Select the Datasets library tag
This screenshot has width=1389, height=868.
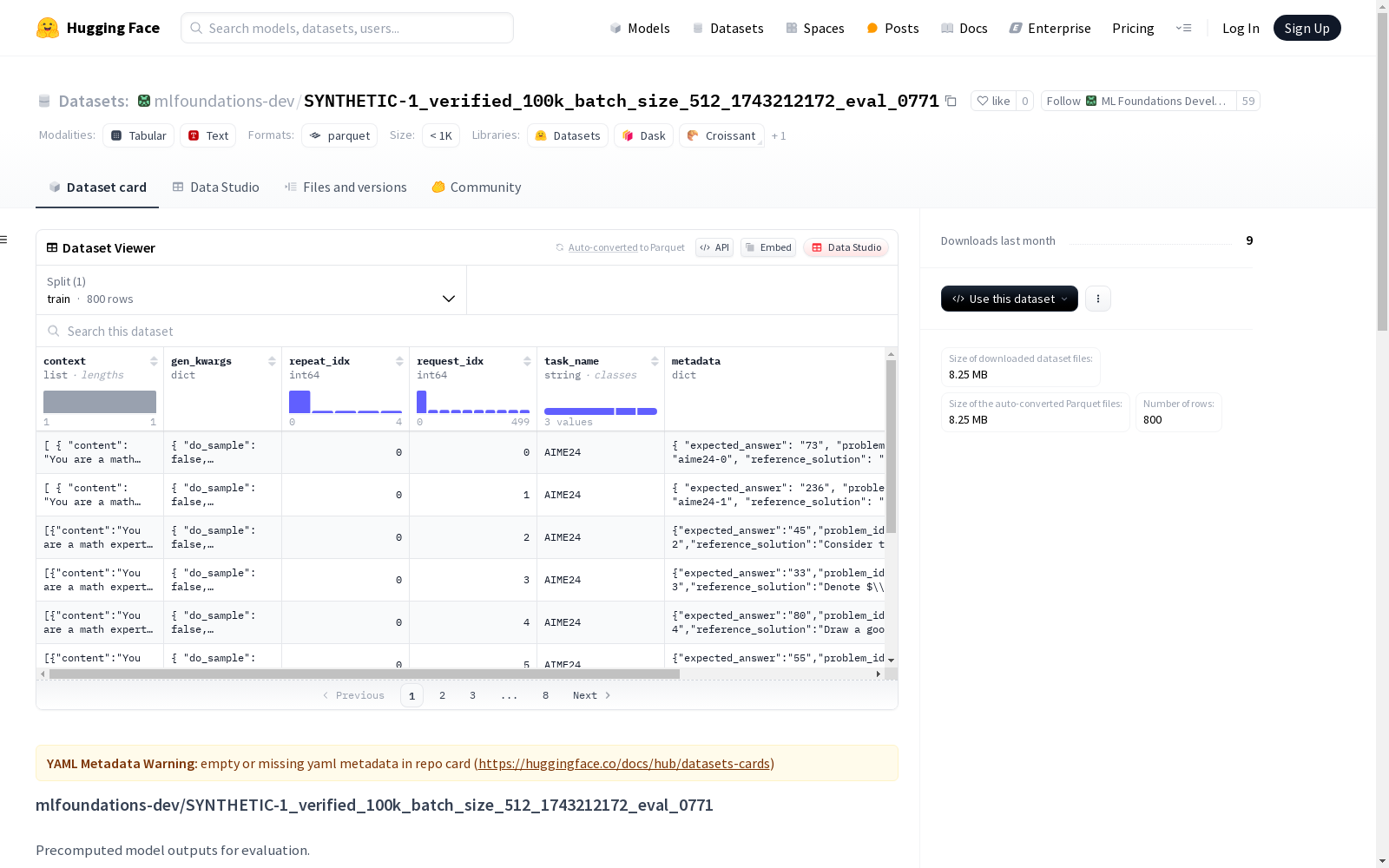(x=568, y=135)
